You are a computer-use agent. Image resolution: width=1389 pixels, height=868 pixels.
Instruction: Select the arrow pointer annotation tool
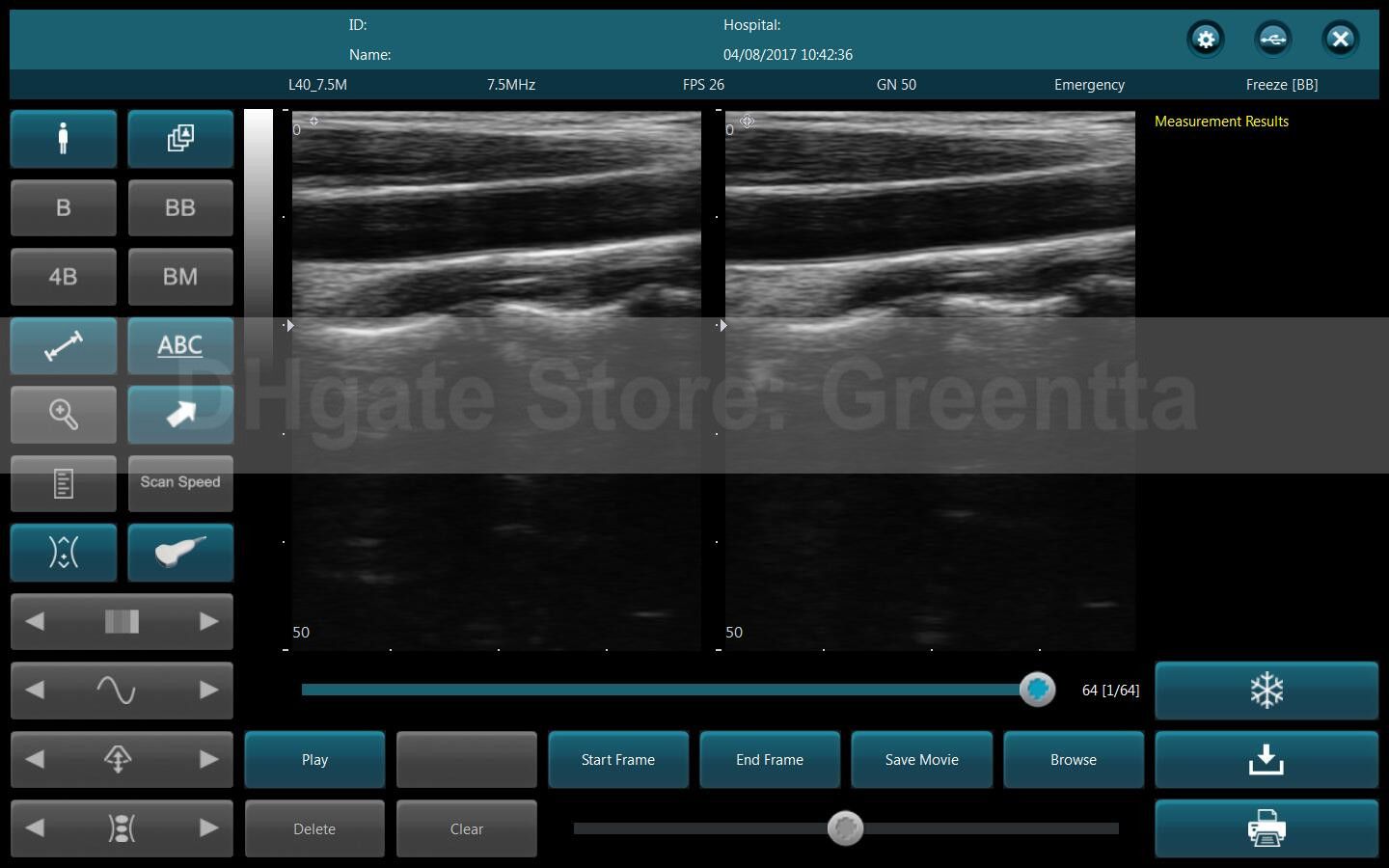tap(180, 415)
